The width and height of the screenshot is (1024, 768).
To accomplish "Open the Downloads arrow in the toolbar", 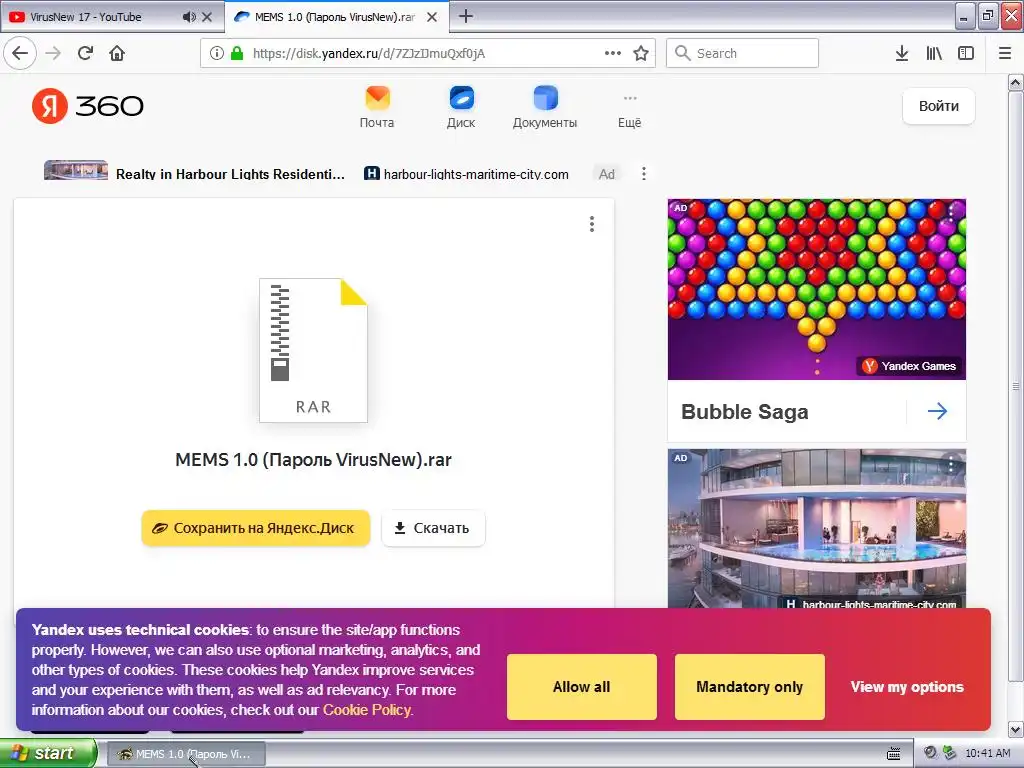I will tap(902, 54).
